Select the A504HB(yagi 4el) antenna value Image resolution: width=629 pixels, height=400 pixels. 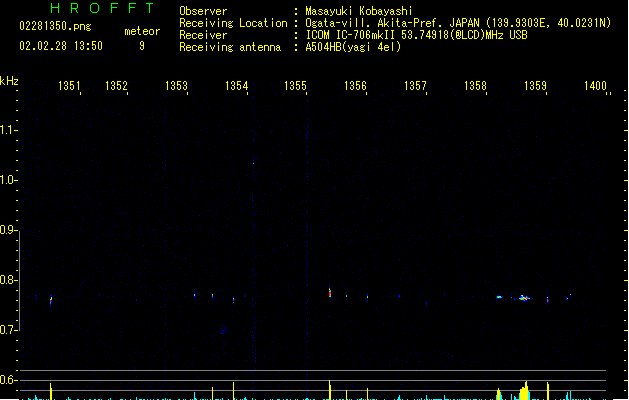tap(353, 47)
